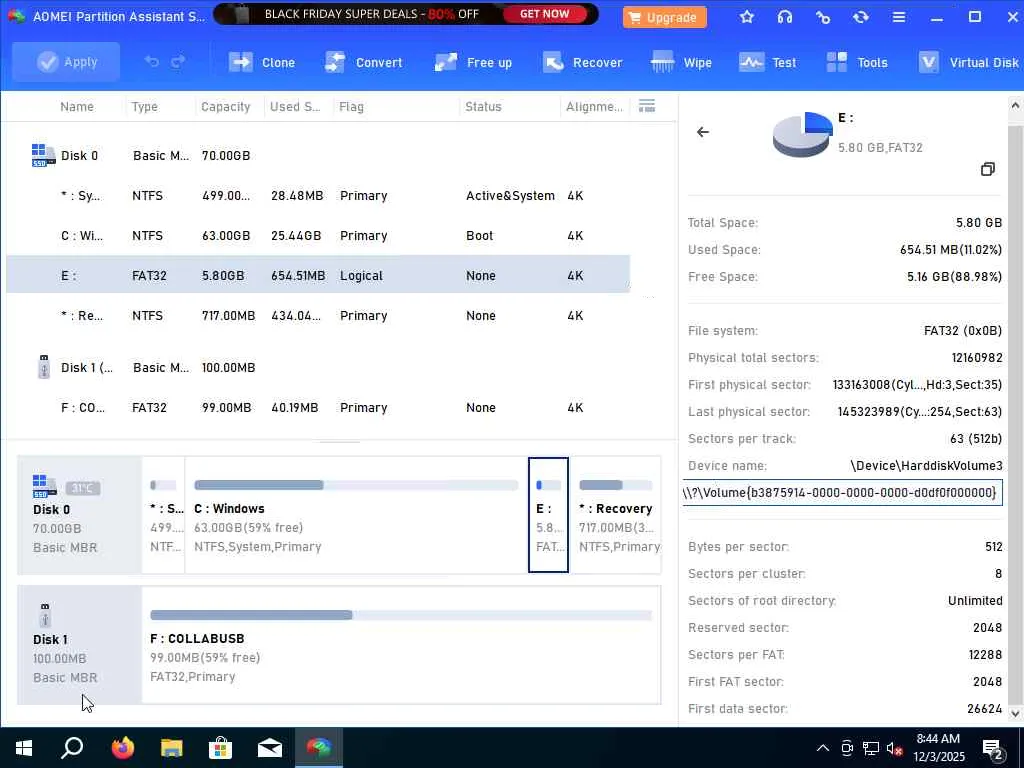Image resolution: width=1024 pixels, height=768 pixels.
Task: Open the column settings list icon
Action: [647, 106]
